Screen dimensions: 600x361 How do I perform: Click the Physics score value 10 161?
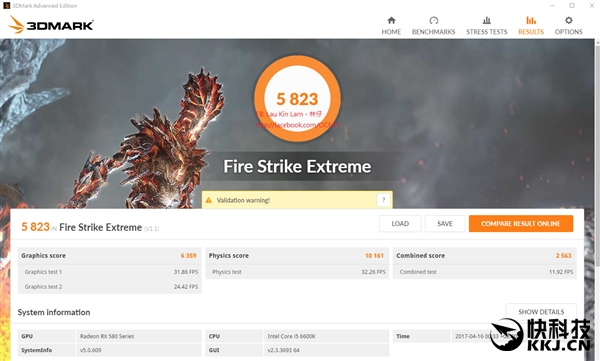tap(374, 255)
